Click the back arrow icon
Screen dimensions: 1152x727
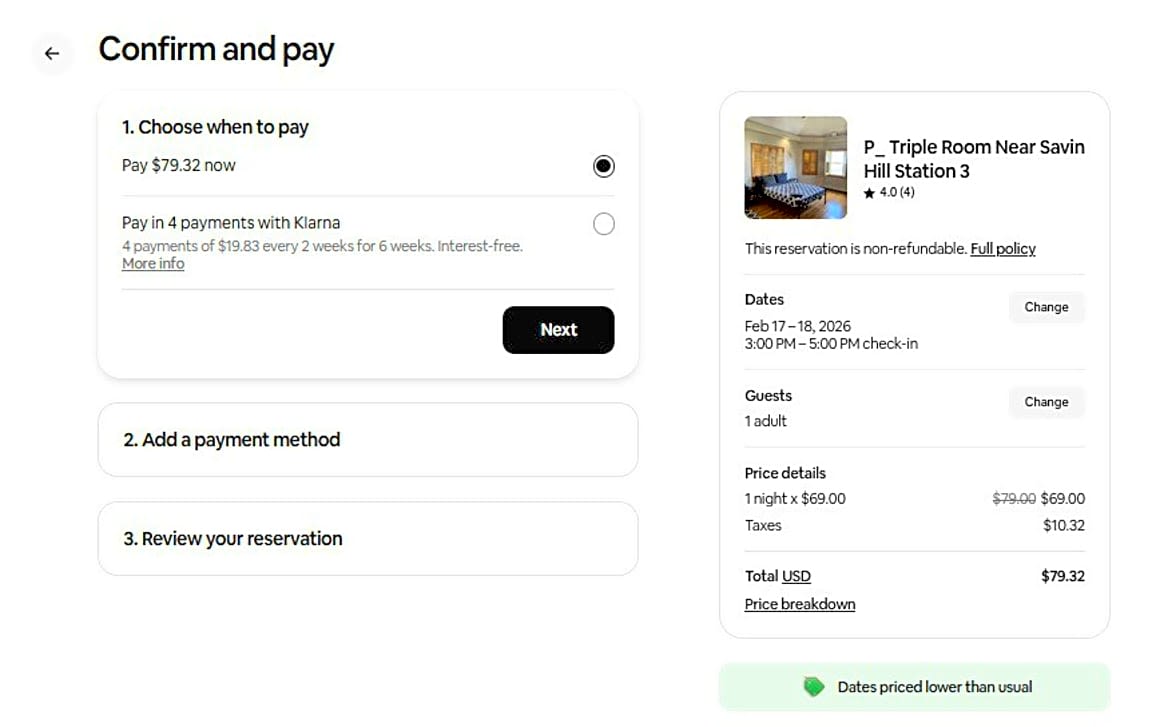pyautogui.click(x=52, y=54)
